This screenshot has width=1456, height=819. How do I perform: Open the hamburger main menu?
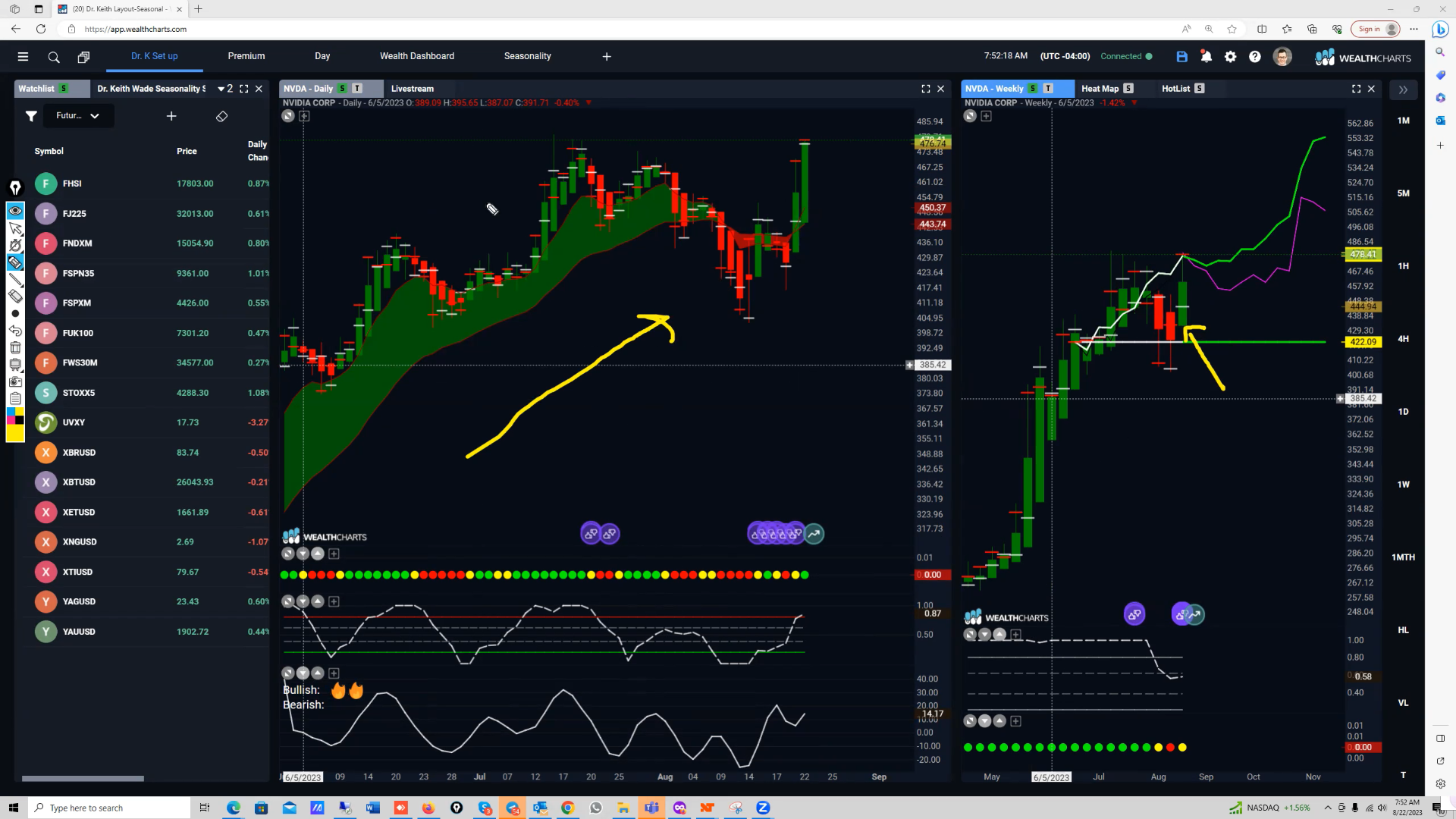[23, 57]
